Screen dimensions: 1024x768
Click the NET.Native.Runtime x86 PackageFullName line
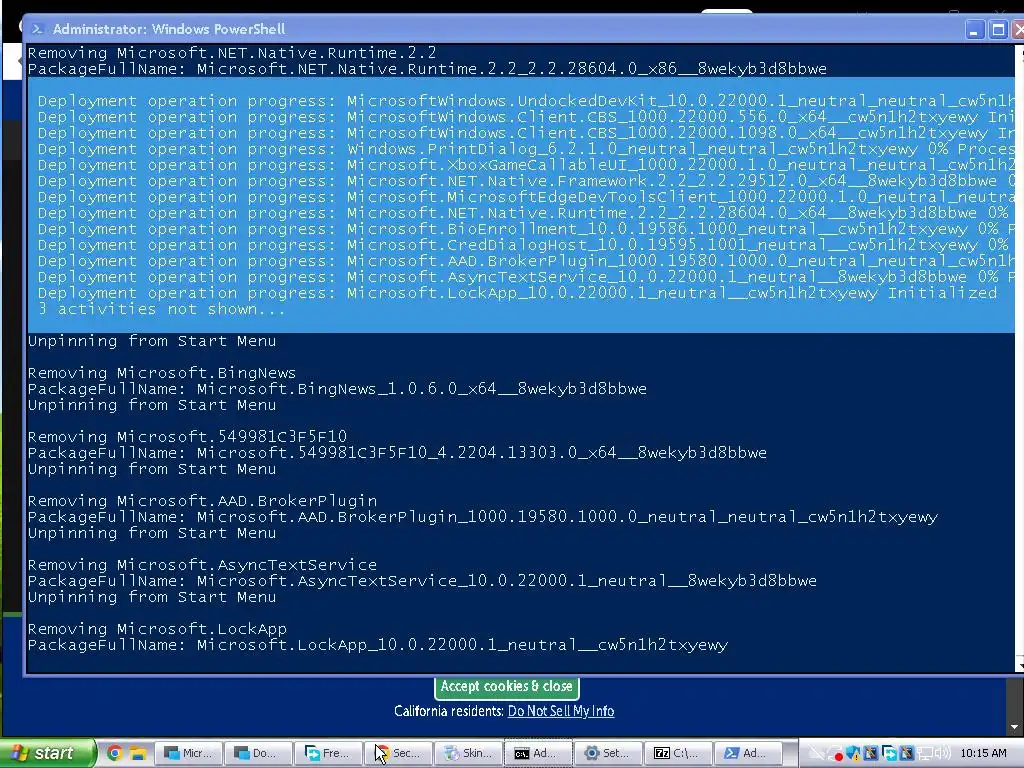click(427, 69)
